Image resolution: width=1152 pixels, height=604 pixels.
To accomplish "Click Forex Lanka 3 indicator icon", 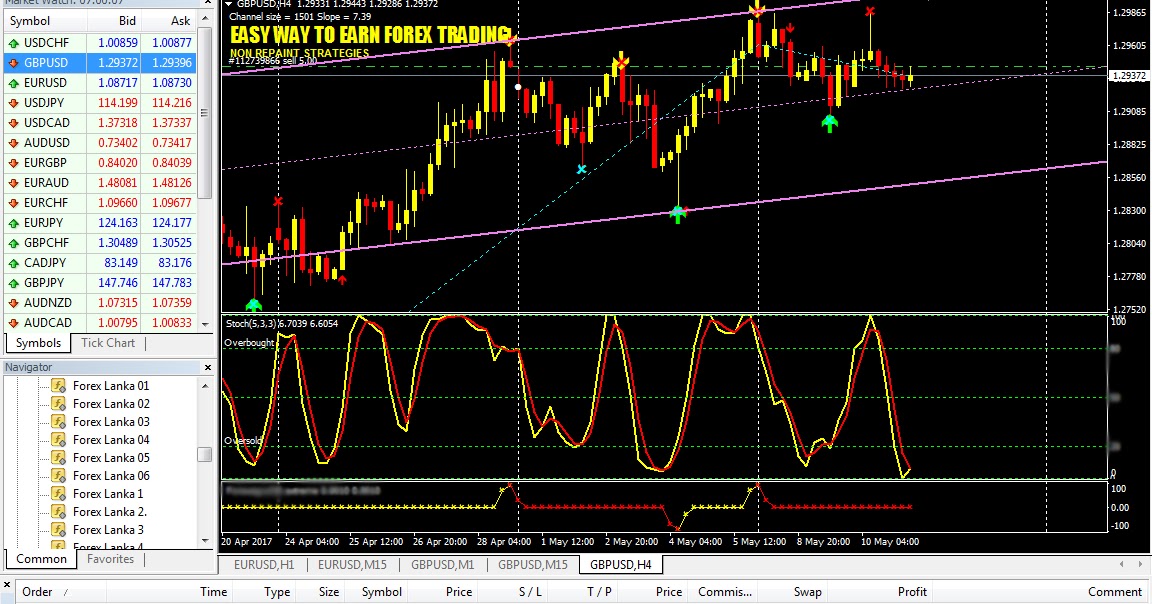I will [x=58, y=529].
